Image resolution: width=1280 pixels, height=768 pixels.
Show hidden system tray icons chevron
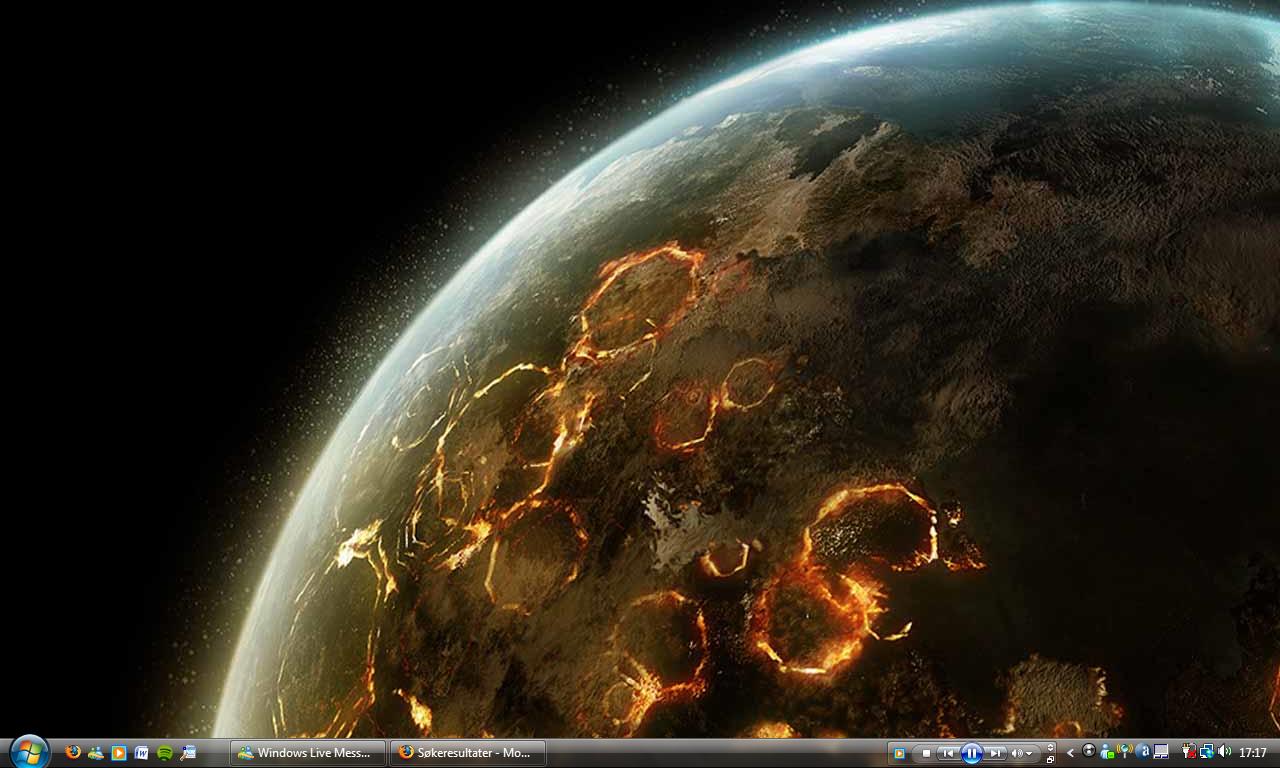point(1070,753)
